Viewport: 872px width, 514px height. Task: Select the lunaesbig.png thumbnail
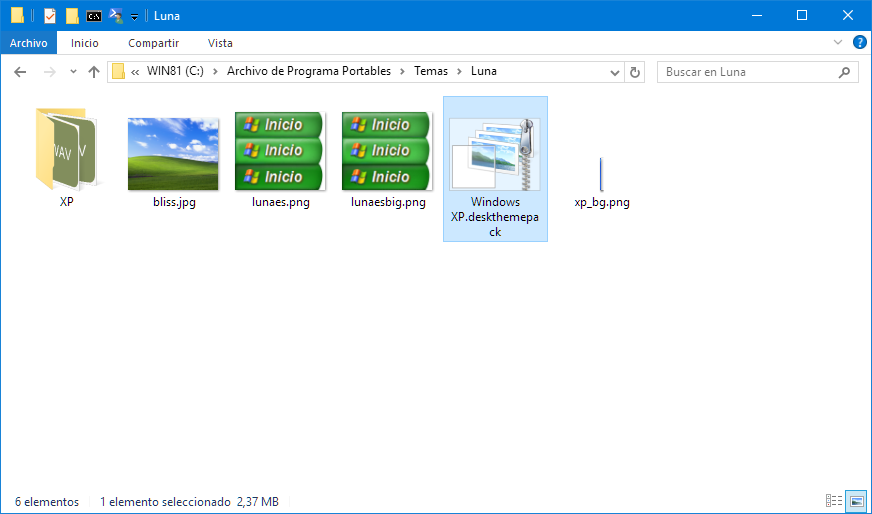pos(387,151)
